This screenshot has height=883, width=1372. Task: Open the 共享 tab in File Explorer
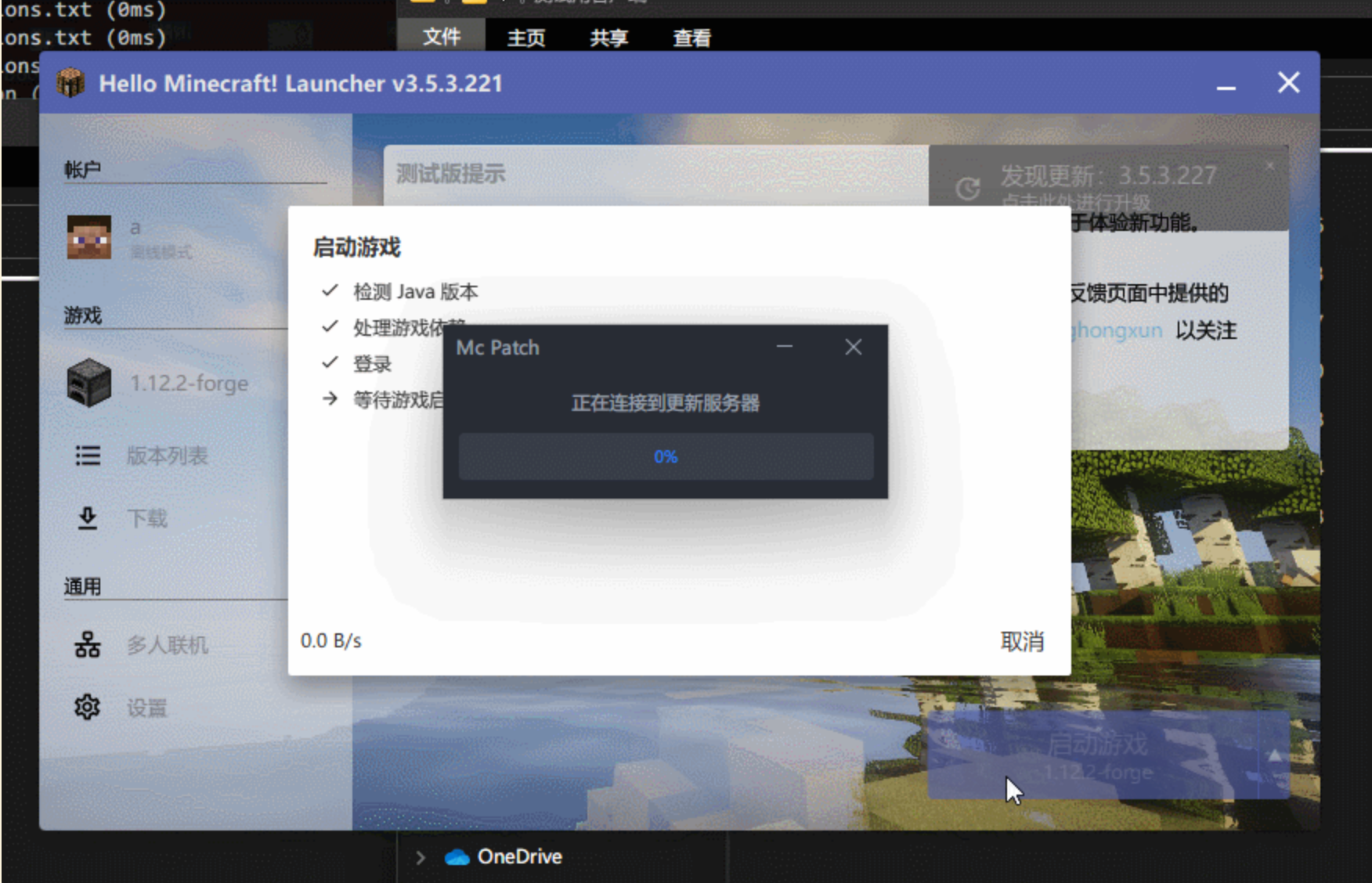click(x=609, y=38)
